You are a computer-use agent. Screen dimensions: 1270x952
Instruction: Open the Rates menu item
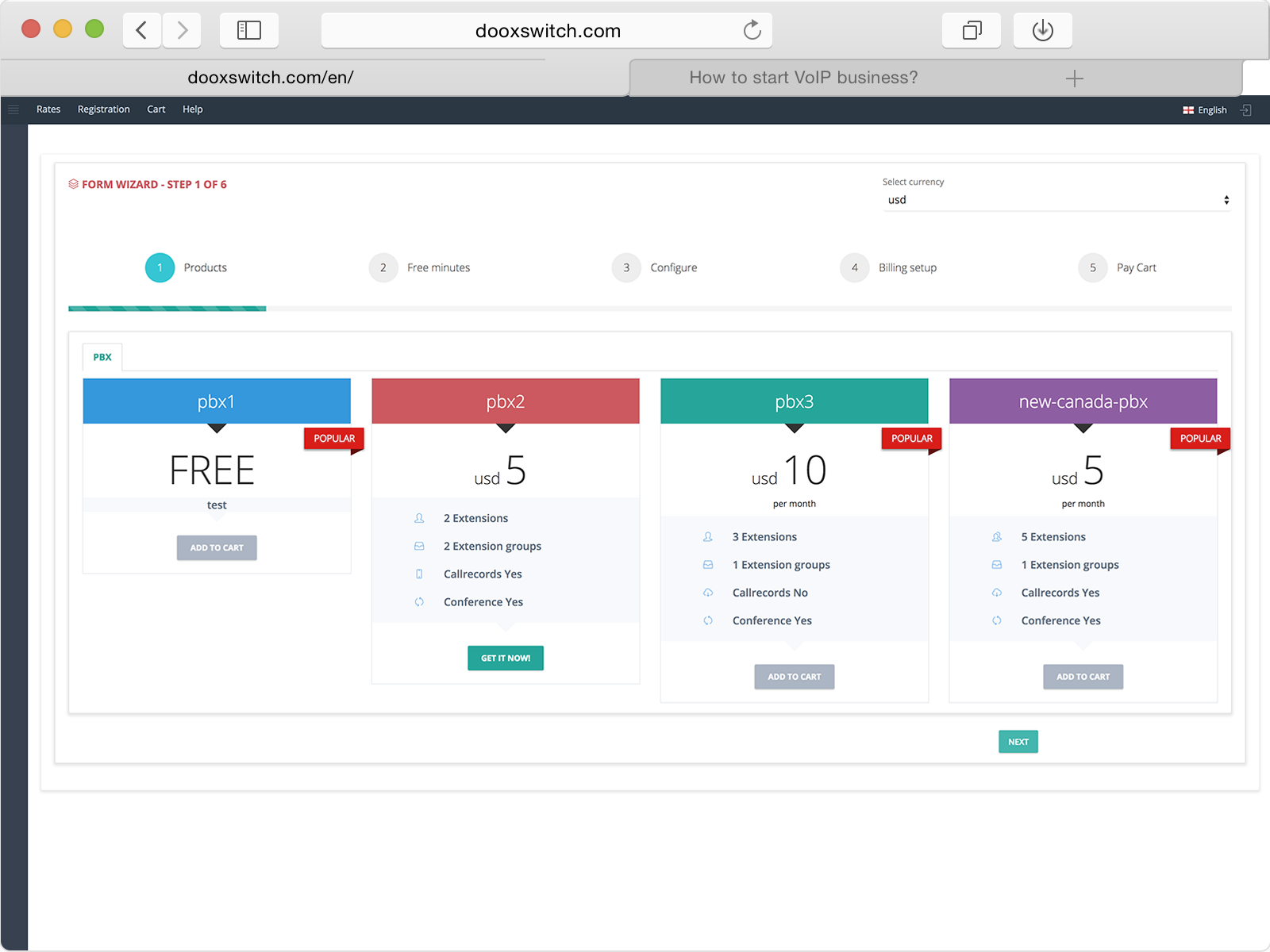(48, 109)
